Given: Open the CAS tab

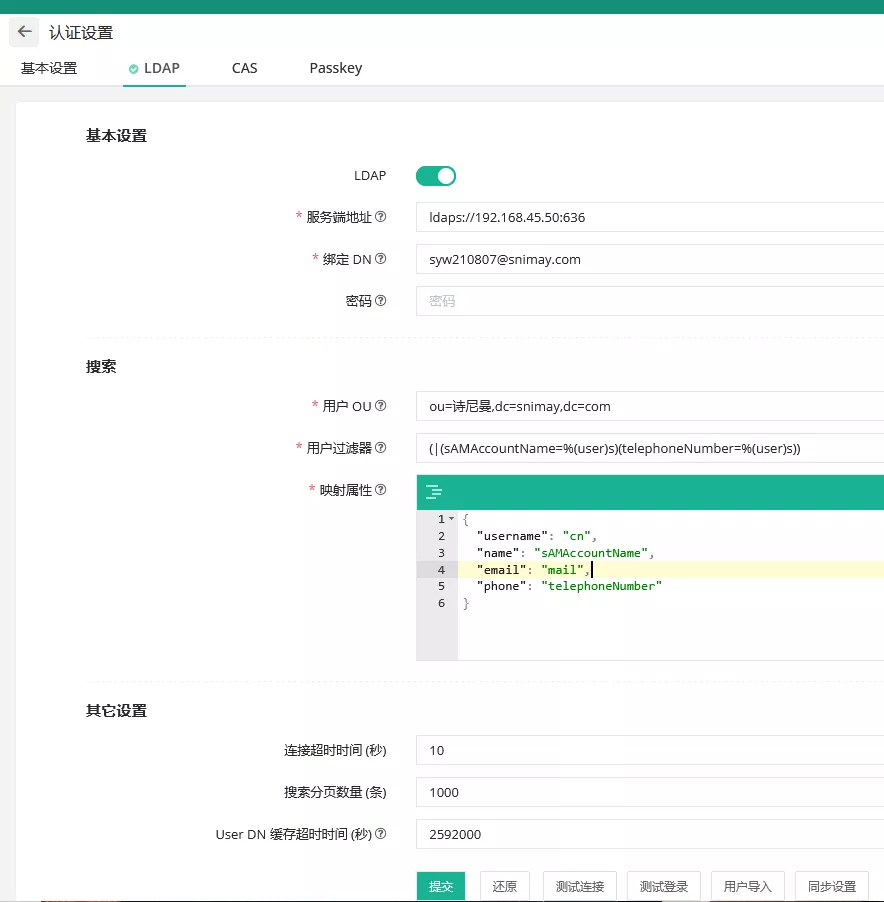Looking at the screenshot, I should point(244,68).
